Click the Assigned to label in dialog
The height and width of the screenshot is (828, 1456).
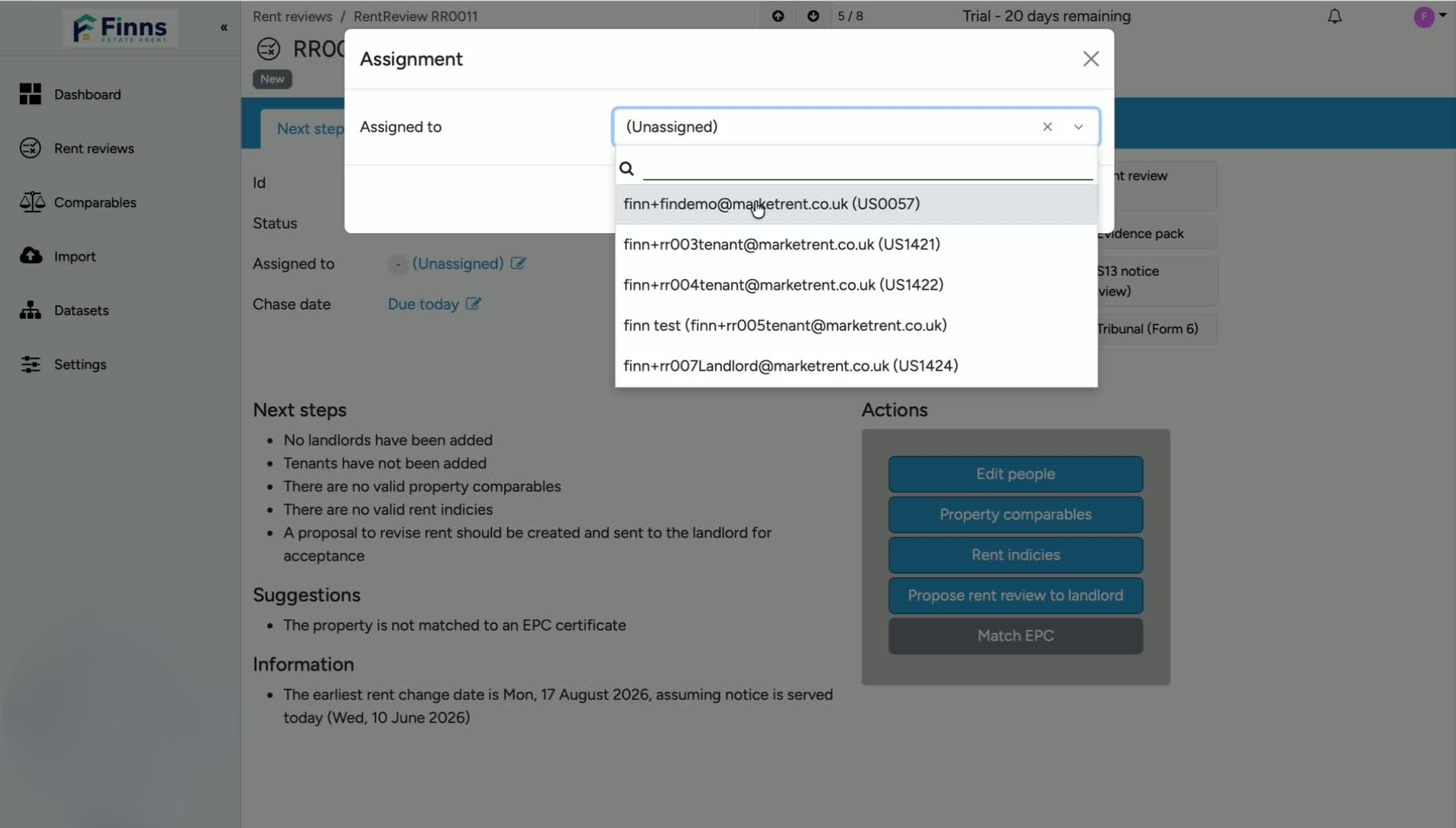click(x=400, y=127)
